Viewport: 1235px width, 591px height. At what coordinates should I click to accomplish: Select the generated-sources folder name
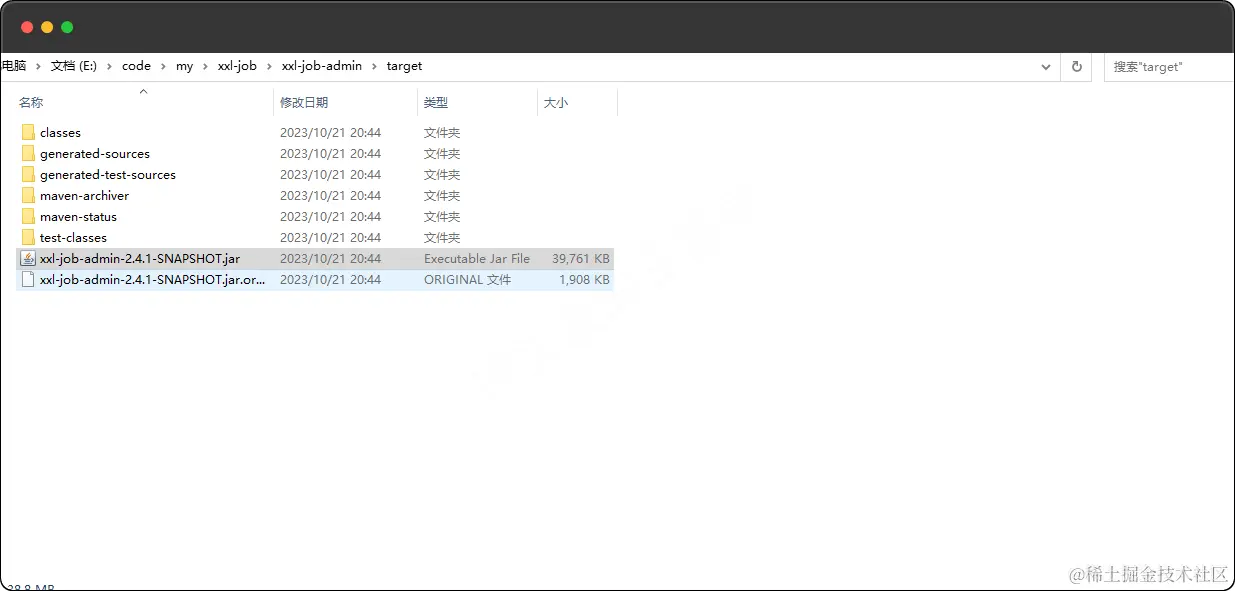click(95, 153)
